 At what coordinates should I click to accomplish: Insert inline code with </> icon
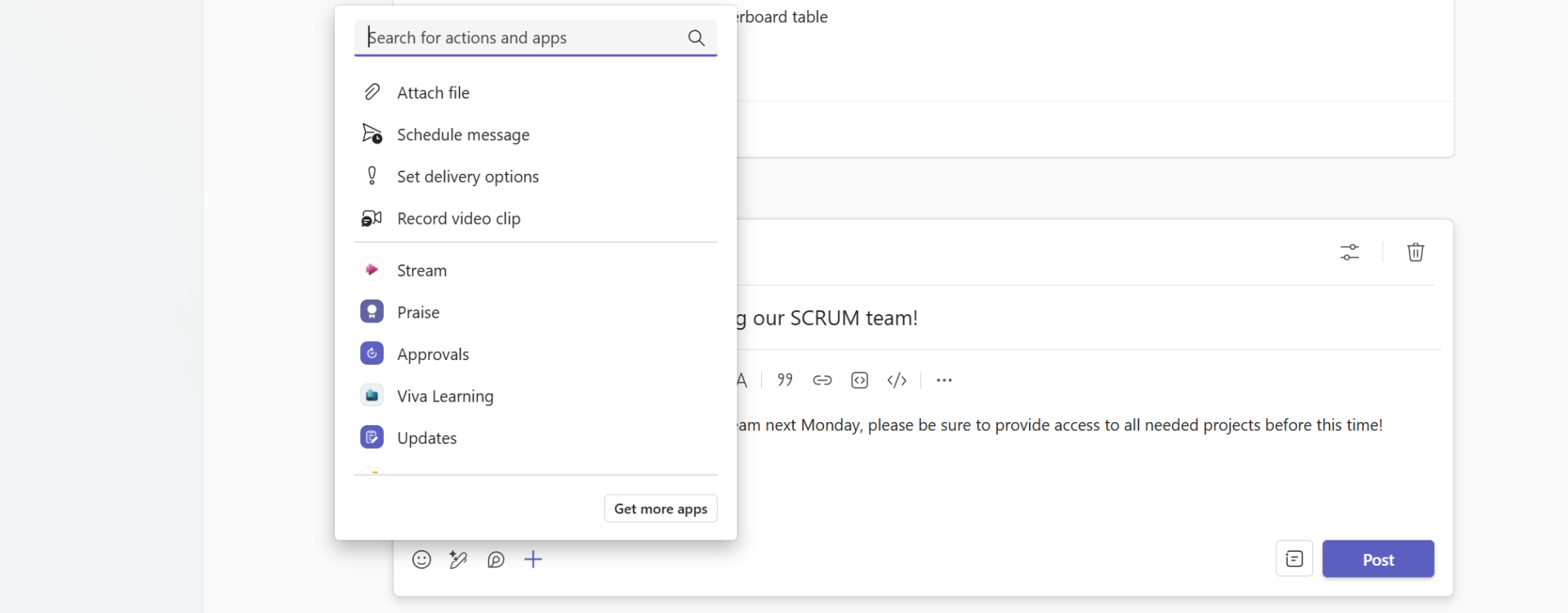tap(897, 380)
